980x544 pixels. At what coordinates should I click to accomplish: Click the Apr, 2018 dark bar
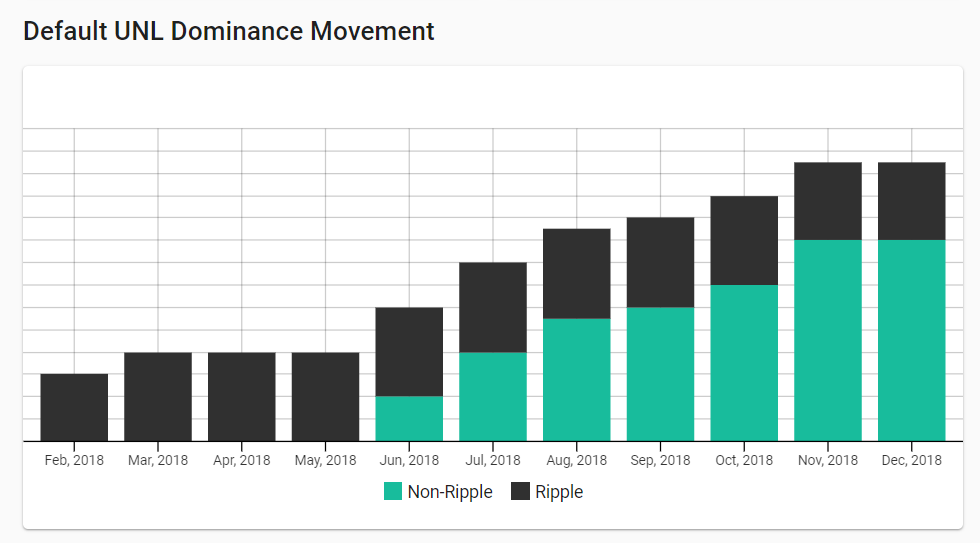[x=242, y=396]
